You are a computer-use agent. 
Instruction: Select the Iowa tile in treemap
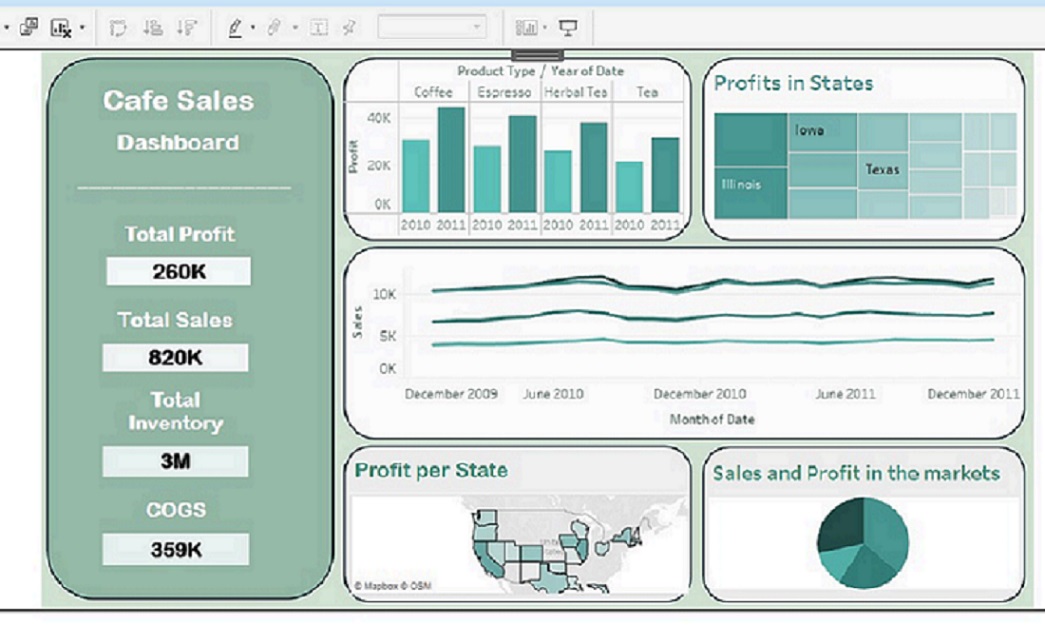tap(822, 132)
